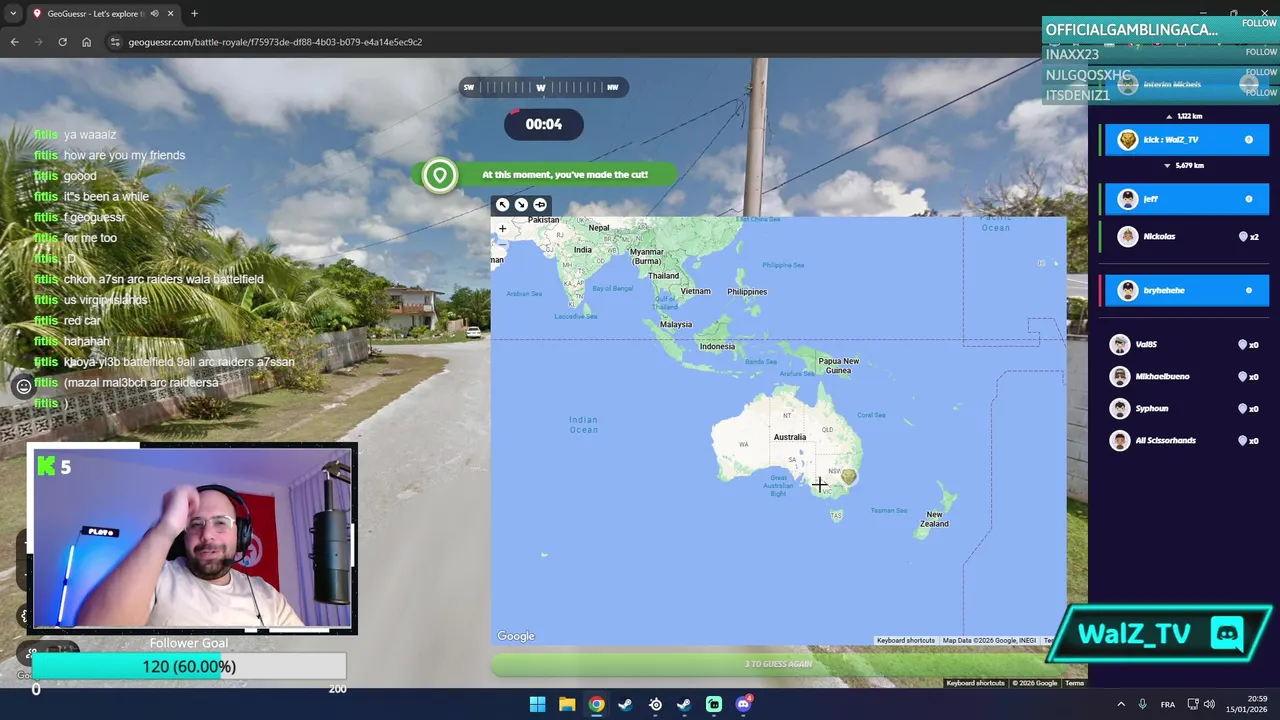Click the Australia label on the map
The width and height of the screenshot is (1280, 720).
click(x=789, y=437)
